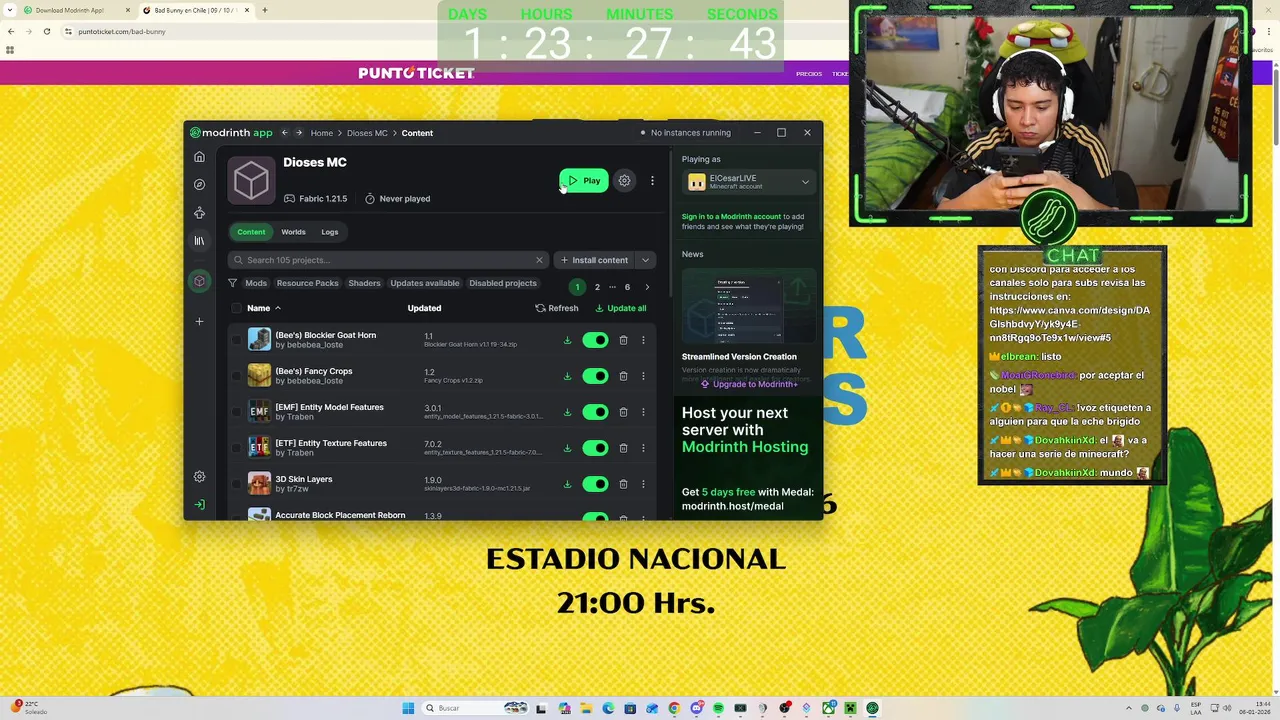This screenshot has width=1280, height=720.
Task: Go to next page with arrow
Action: pos(647,287)
